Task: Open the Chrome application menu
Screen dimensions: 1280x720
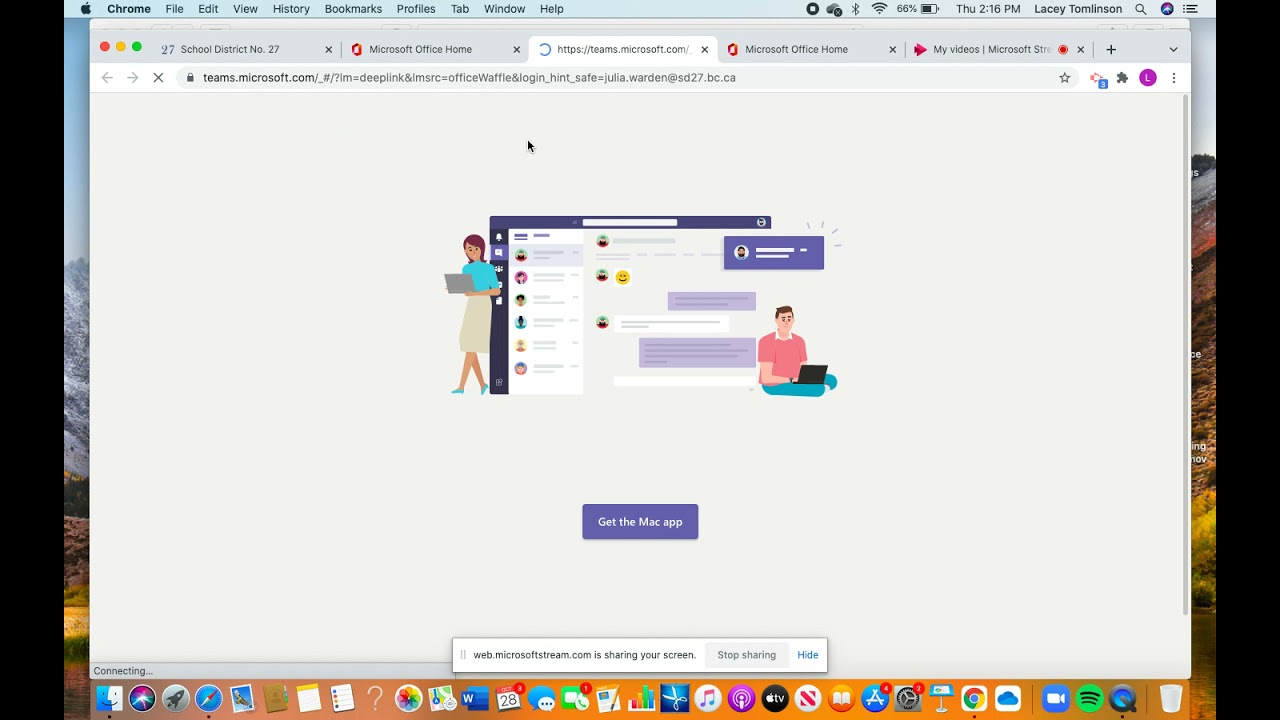Action: click(x=129, y=9)
